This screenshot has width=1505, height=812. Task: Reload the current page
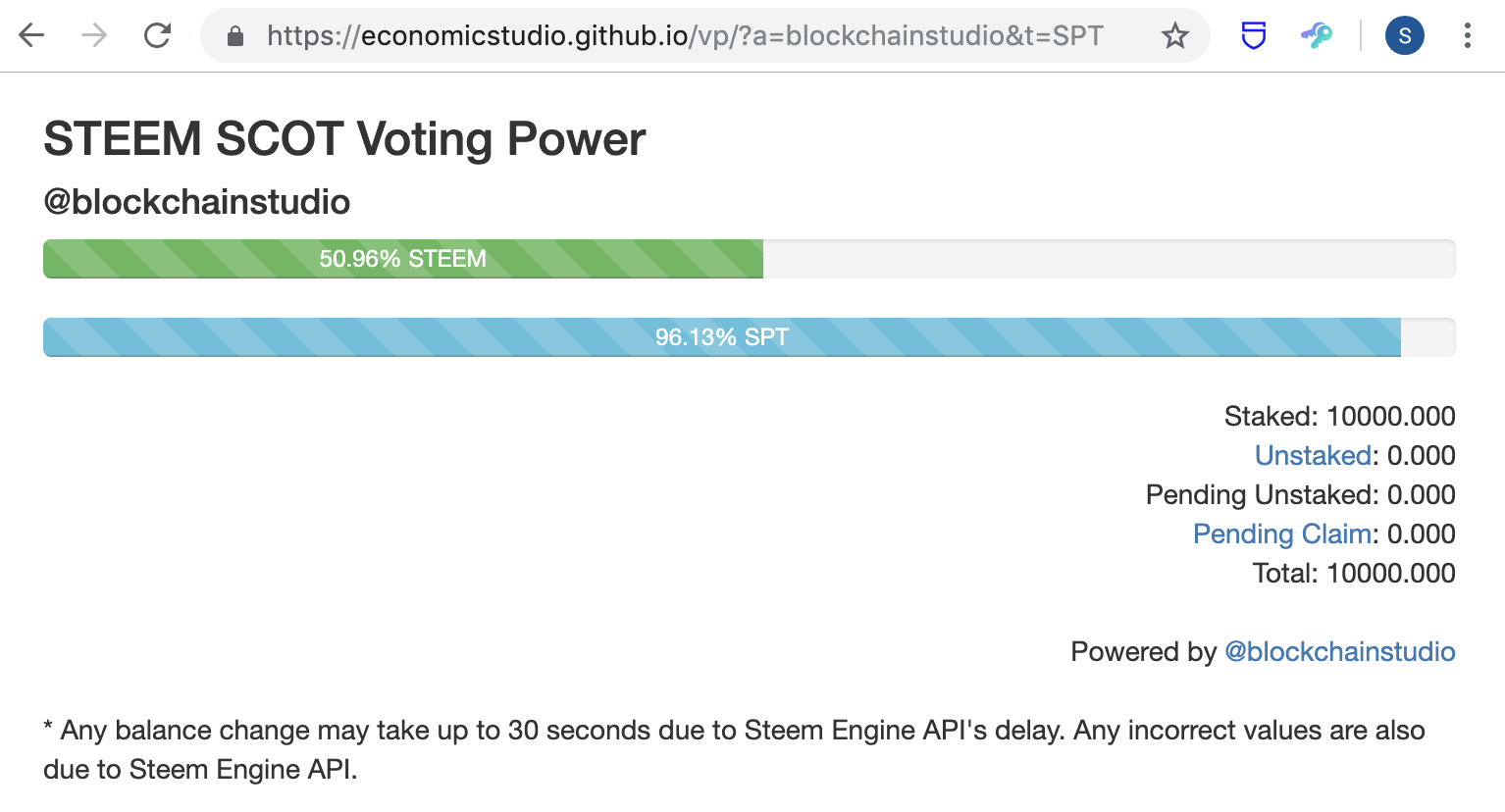pos(157,36)
